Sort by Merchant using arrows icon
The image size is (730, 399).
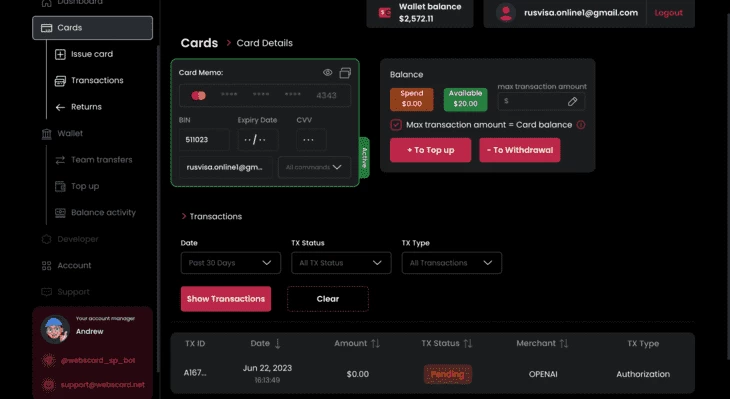(x=564, y=344)
